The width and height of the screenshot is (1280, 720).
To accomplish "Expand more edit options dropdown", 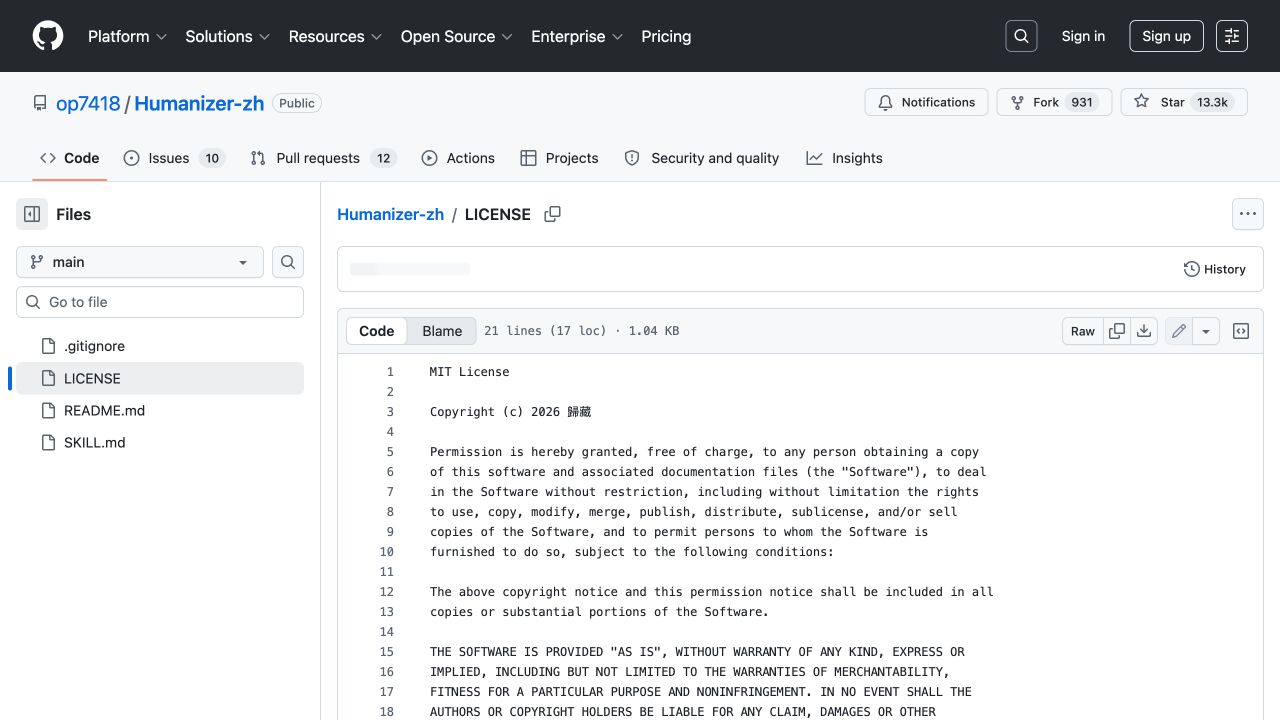I will 1206,331.
